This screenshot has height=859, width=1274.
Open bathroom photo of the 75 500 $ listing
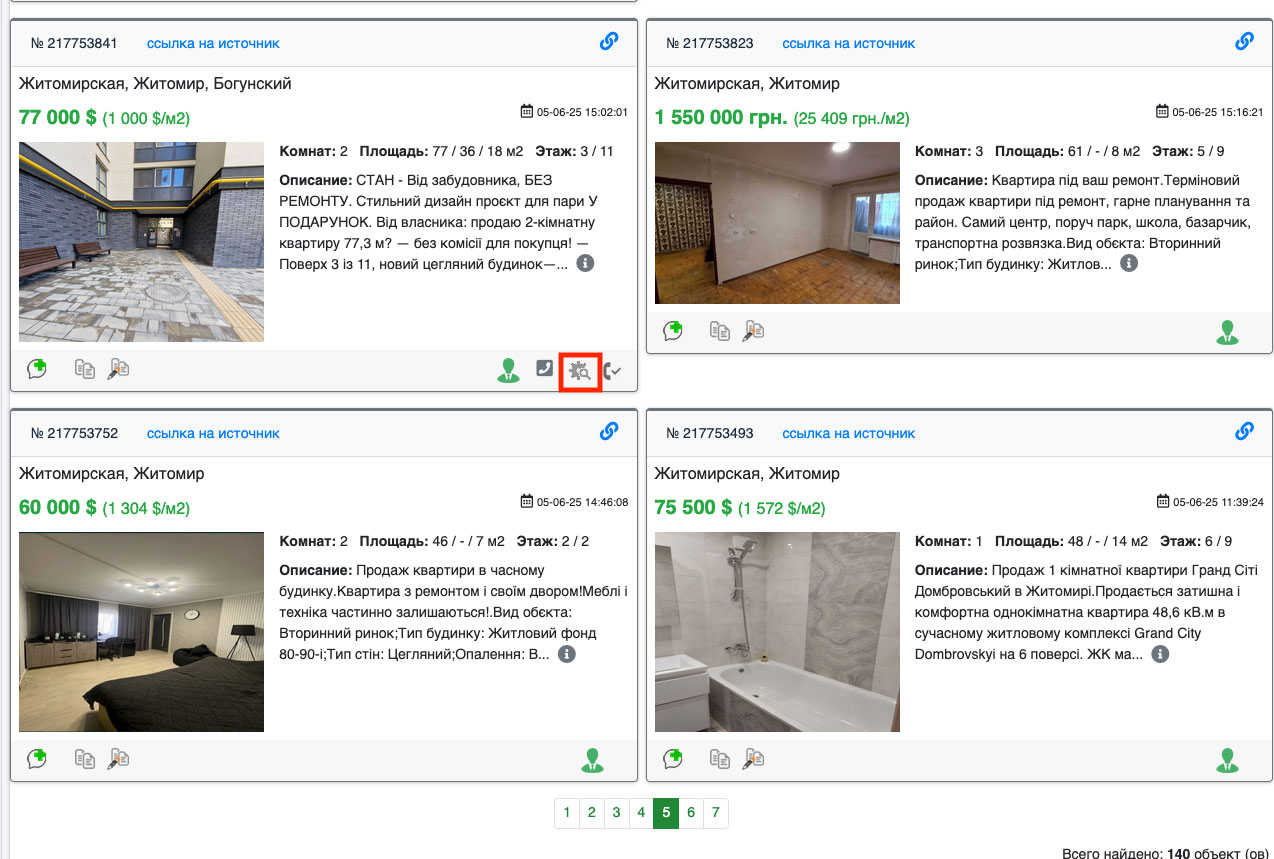[x=777, y=632]
